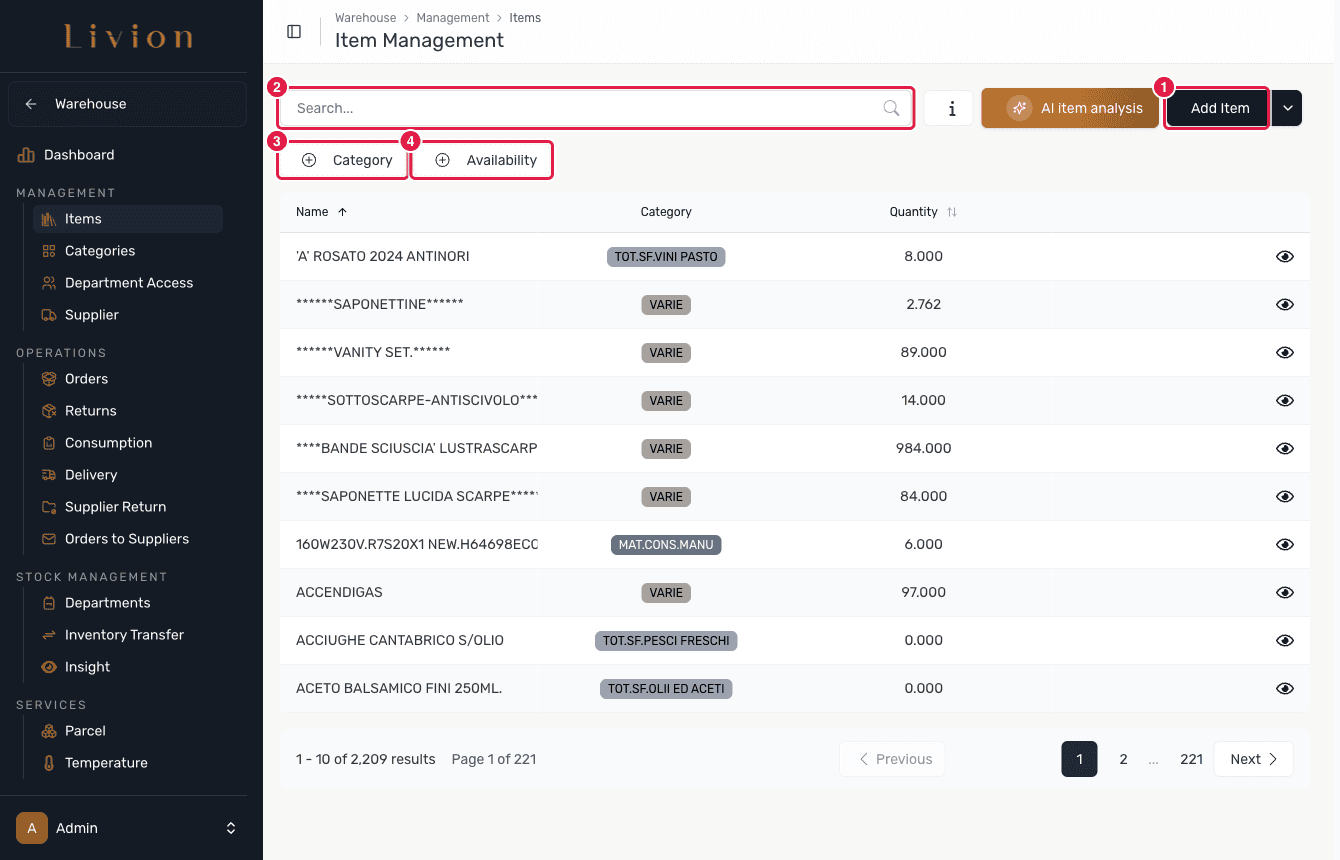
Task: Click eye icon for BANDE SCIUSCIA' row
Action: [x=1285, y=449]
